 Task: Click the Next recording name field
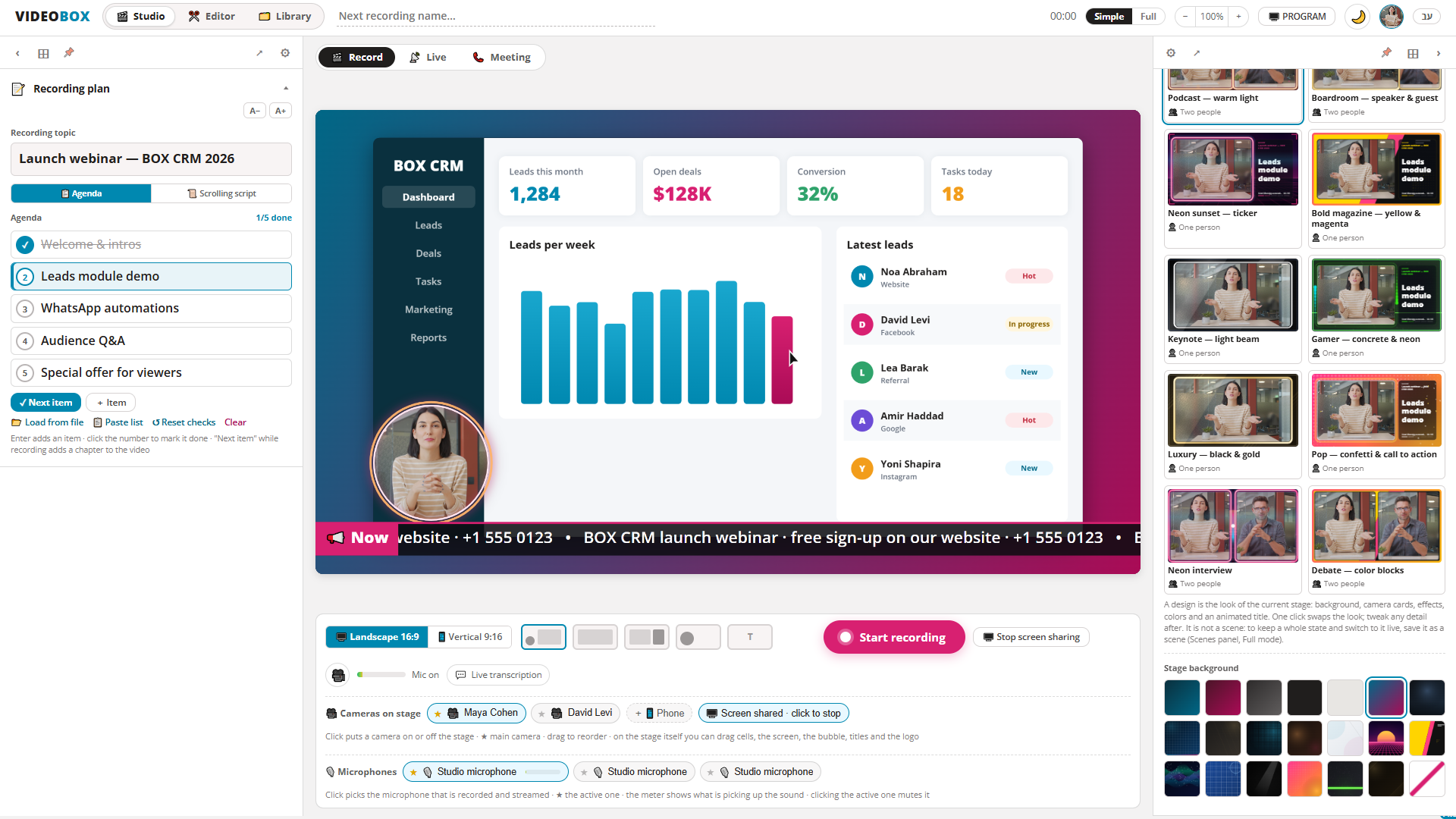click(496, 16)
